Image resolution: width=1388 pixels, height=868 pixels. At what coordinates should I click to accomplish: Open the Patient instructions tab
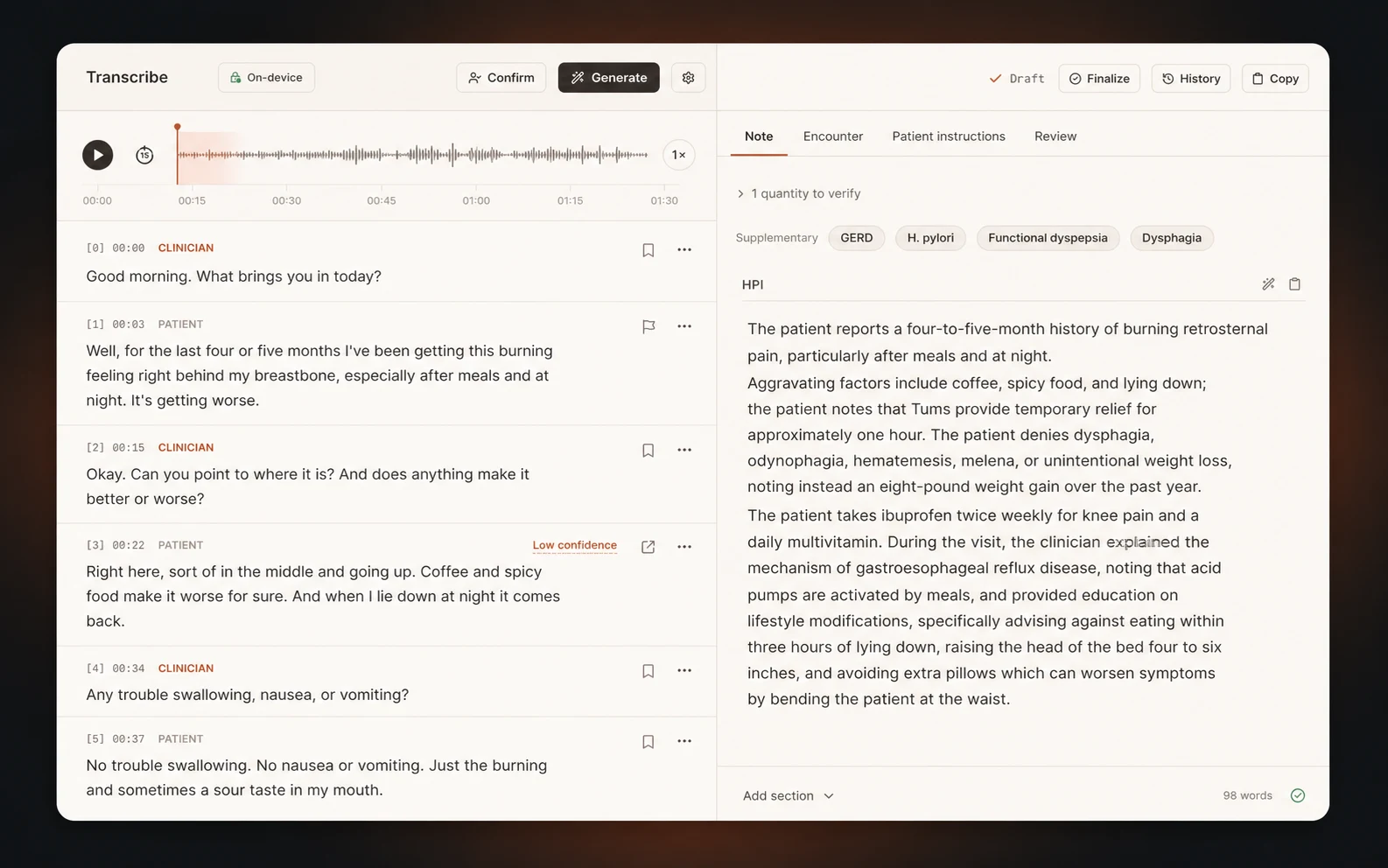click(x=949, y=136)
